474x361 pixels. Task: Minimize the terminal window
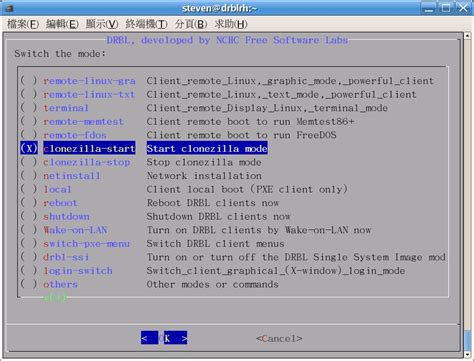click(x=429, y=8)
